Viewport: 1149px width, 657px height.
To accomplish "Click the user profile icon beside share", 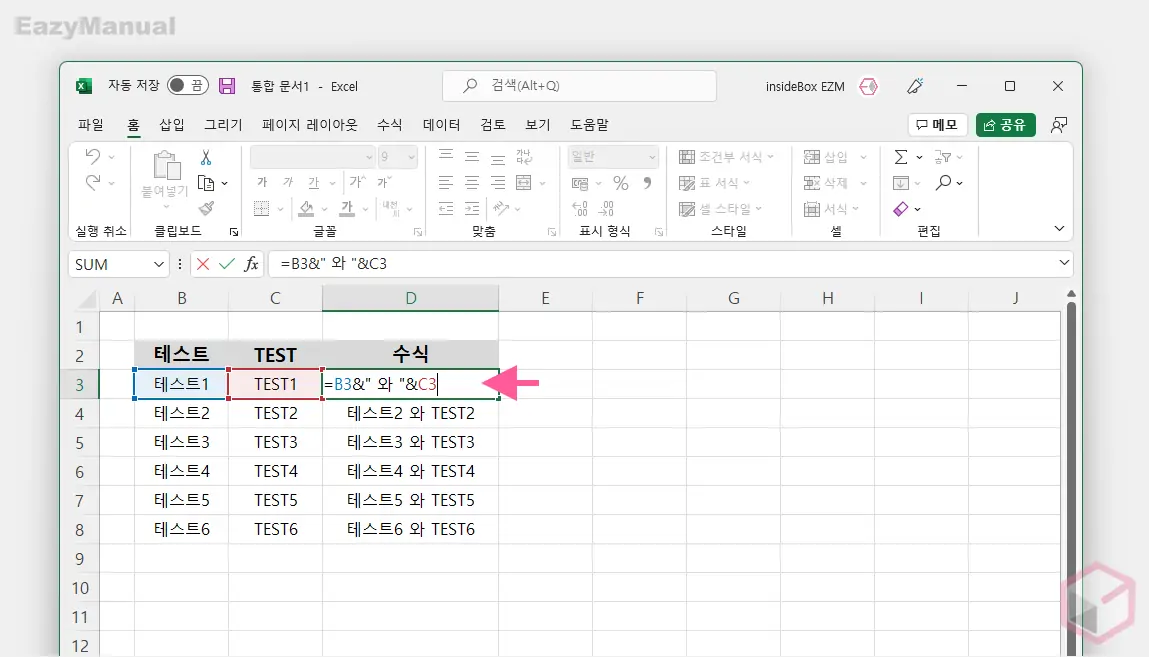I will pos(1058,125).
